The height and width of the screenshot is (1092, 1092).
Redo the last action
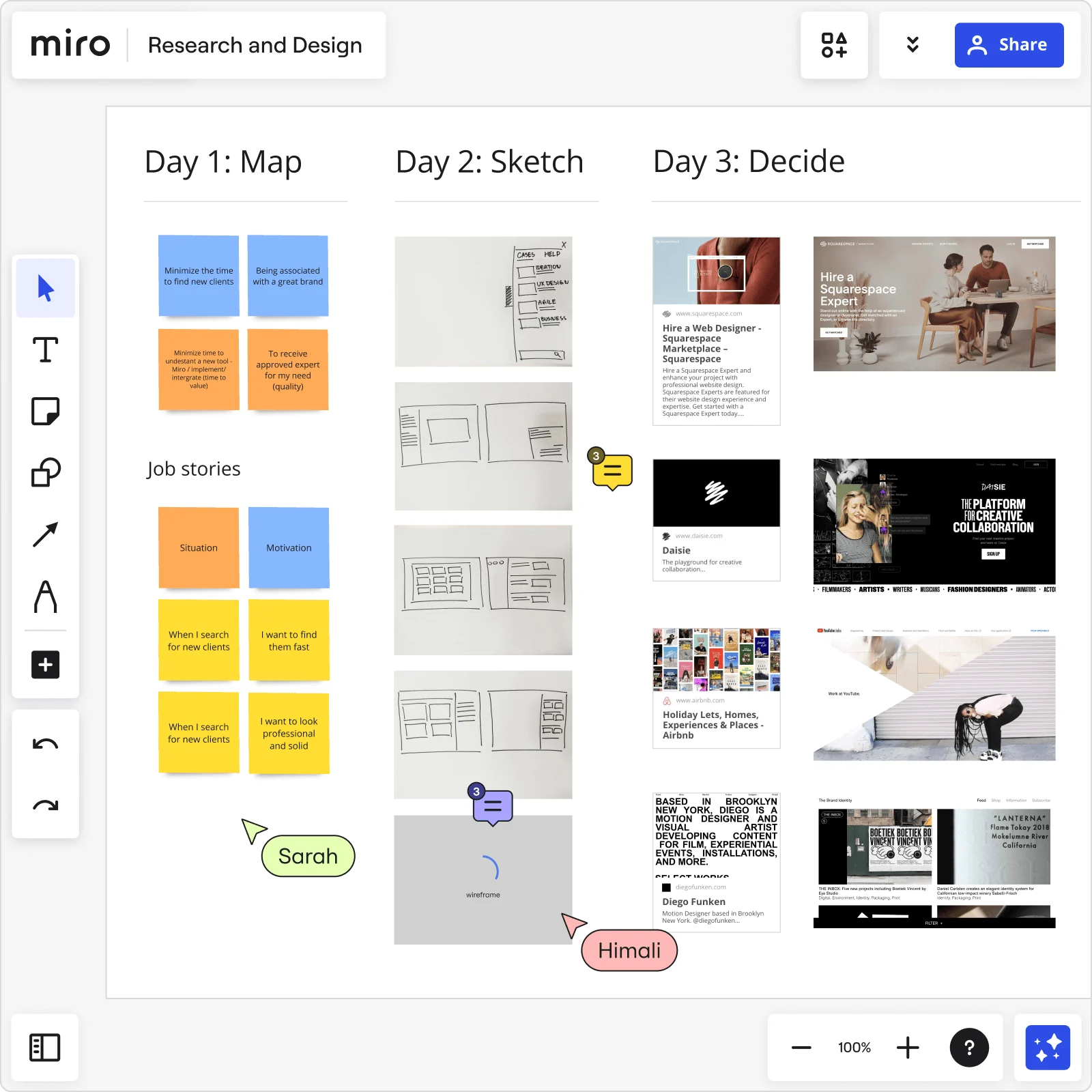click(x=46, y=805)
